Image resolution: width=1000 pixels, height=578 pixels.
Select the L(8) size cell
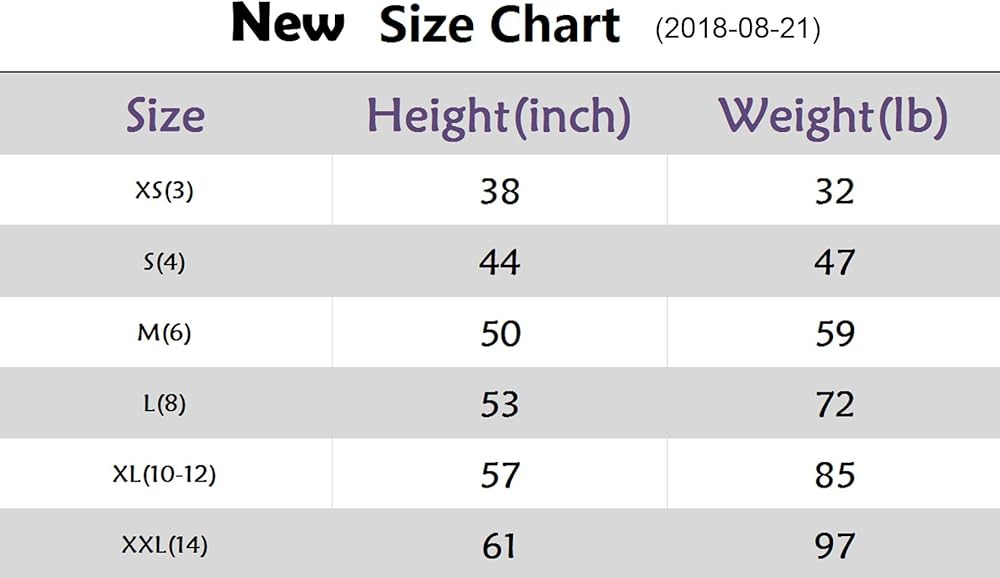pyautogui.click(x=164, y=404)
